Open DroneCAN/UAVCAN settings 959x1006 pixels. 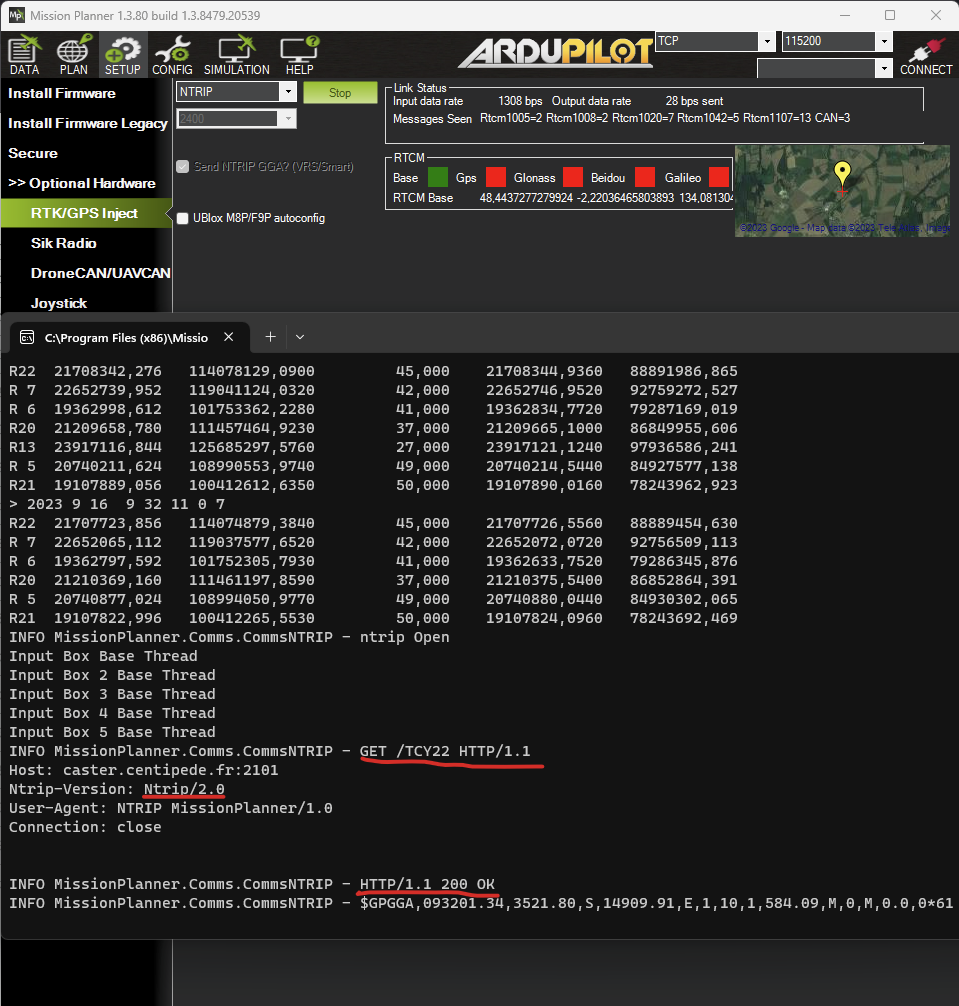tap(100, 273)
